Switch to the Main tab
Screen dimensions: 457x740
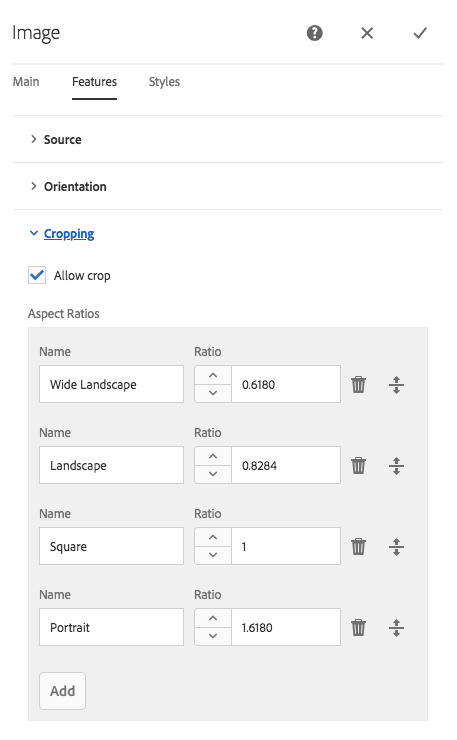point(26,82)
